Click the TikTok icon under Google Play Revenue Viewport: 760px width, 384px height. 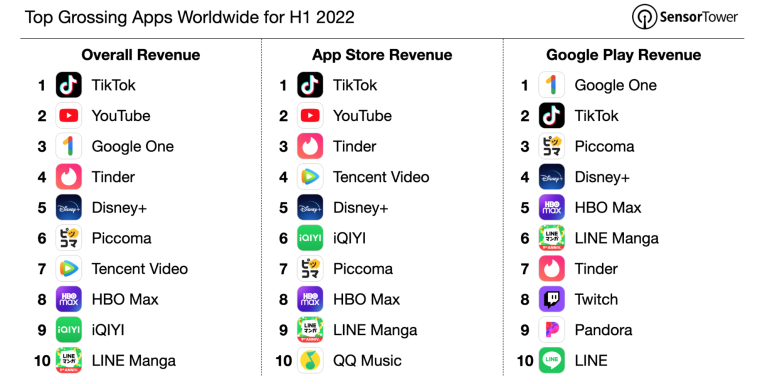point(552,116)
